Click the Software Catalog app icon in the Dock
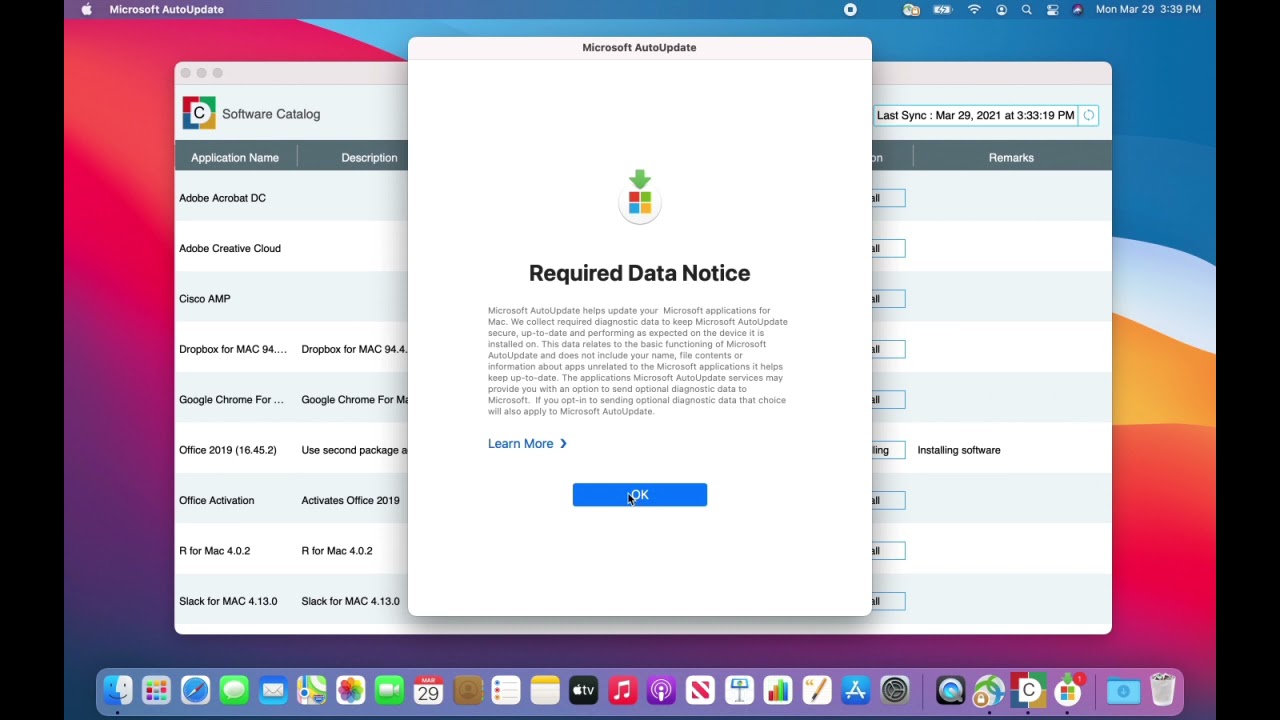The image size is (1280, 720). [1028, 690]
